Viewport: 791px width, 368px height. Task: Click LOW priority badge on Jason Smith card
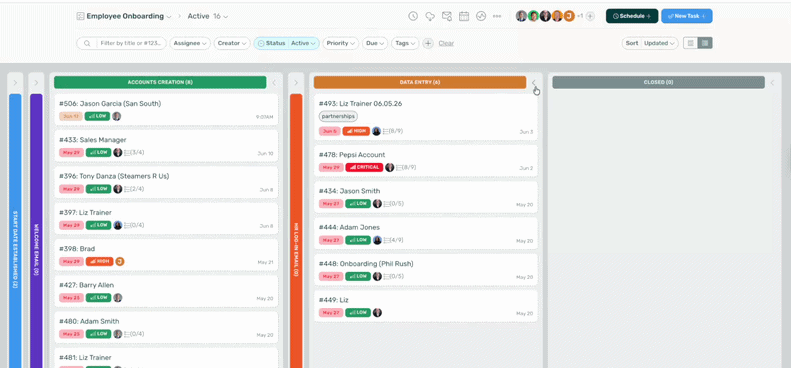(x=358, y=204)
